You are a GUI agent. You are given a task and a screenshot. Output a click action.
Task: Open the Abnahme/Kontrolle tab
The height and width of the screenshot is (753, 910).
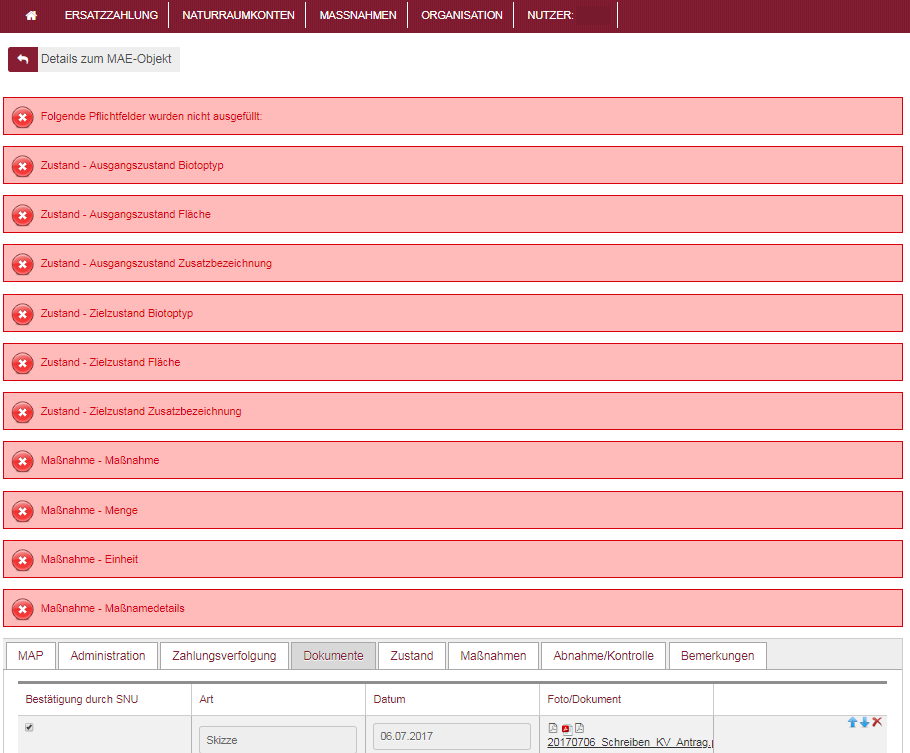[603, 656]
